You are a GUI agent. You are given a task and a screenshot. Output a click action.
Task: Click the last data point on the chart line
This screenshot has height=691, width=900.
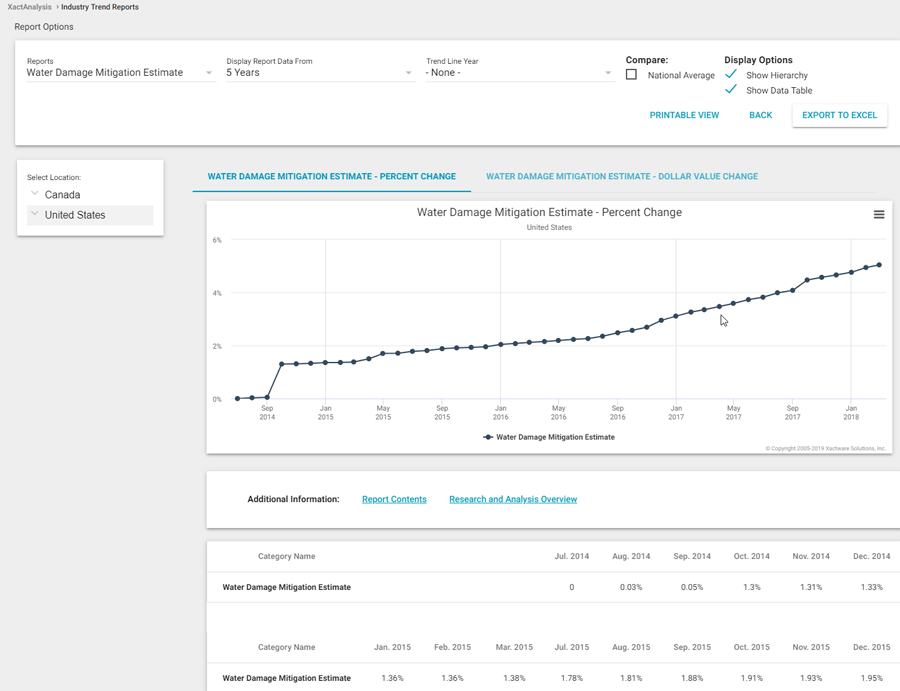pos(879,265)
